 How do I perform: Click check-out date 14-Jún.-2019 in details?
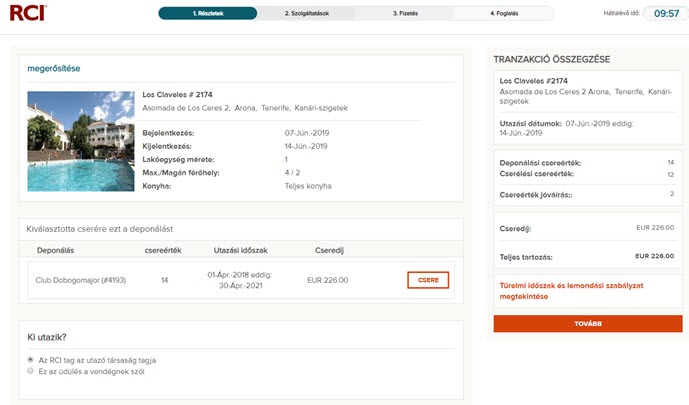(x=306, y=146)
